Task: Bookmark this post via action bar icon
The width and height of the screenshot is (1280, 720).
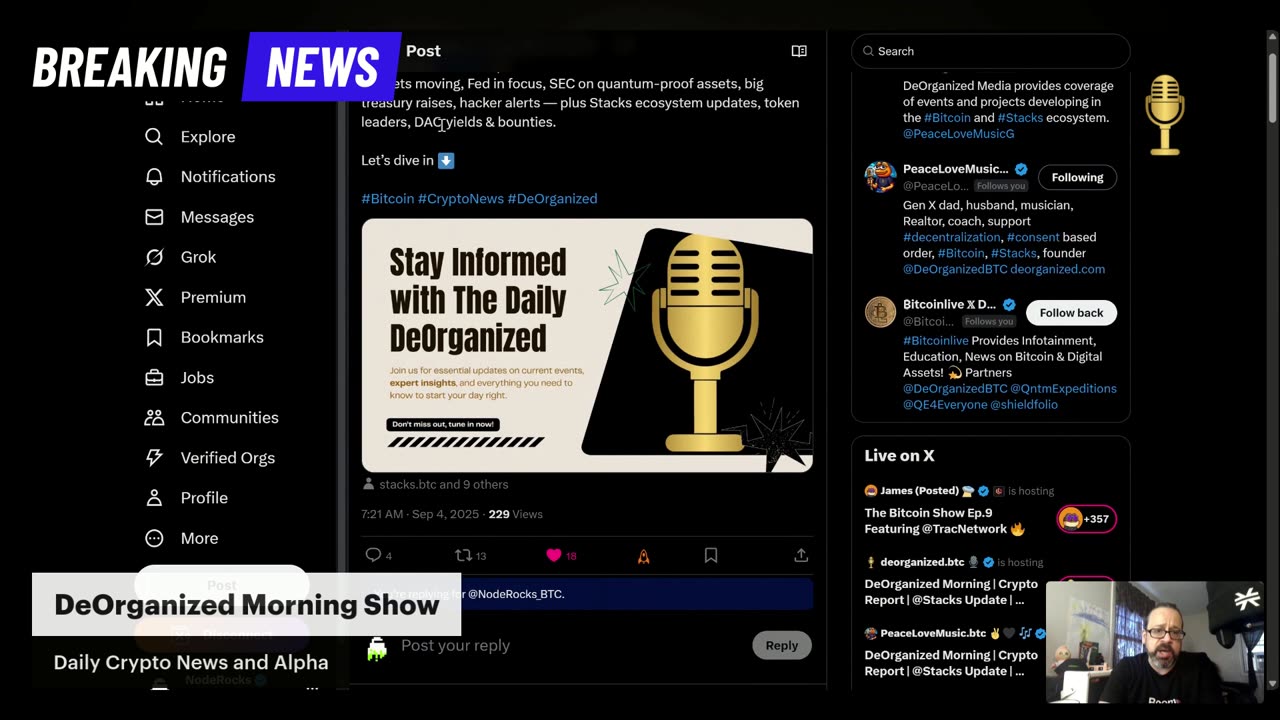Action: point(711,555)
